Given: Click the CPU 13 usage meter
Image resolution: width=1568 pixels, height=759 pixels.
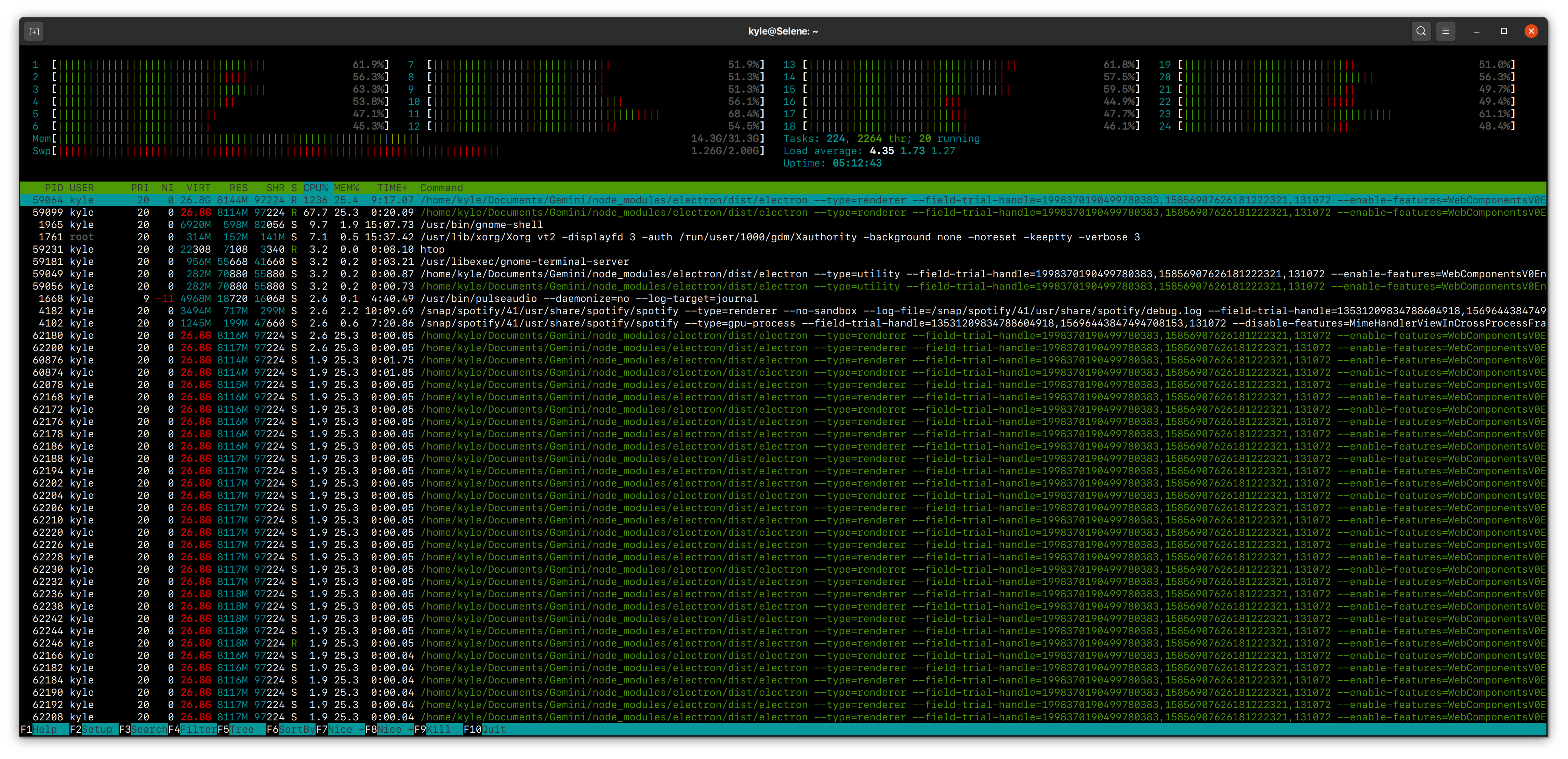Looking at the screenshot, I should click(x=962, y=65).
